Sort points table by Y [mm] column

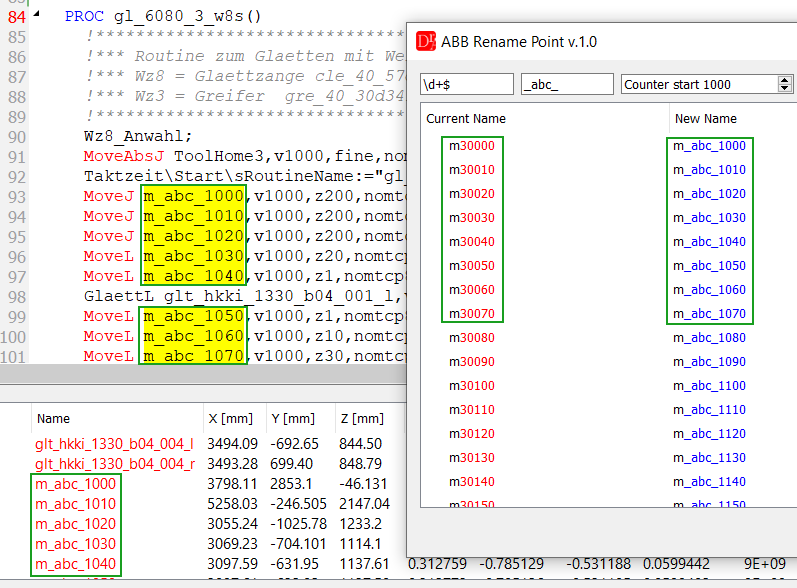pyautogui.click(x=293, y=419)
